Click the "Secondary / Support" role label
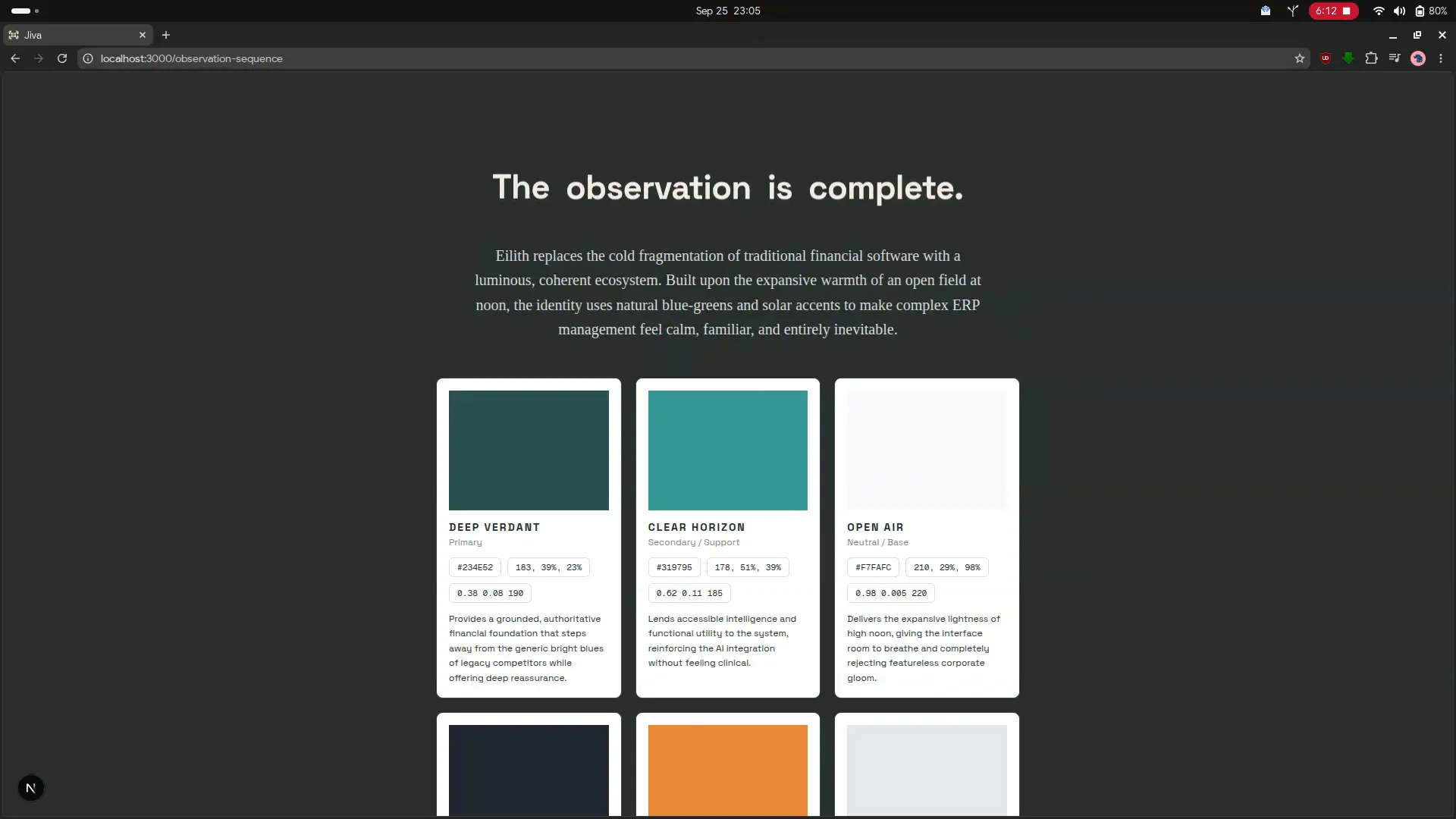 tap(694, 542)
